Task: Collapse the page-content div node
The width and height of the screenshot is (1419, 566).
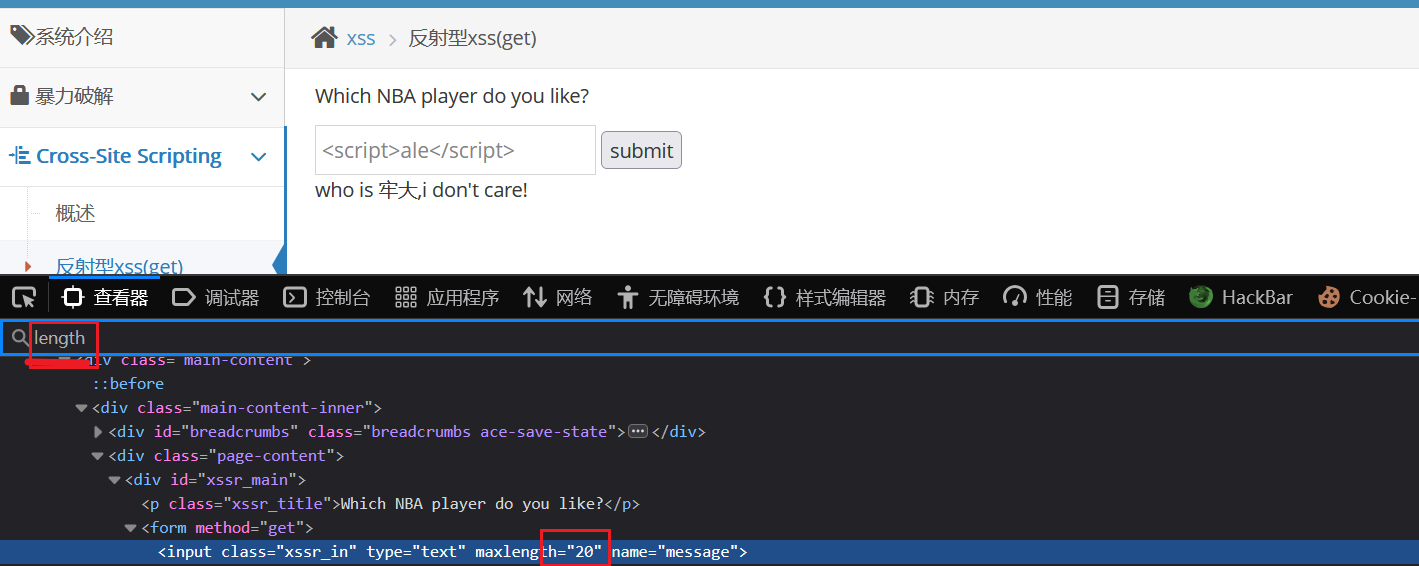Action: (98, 456)
